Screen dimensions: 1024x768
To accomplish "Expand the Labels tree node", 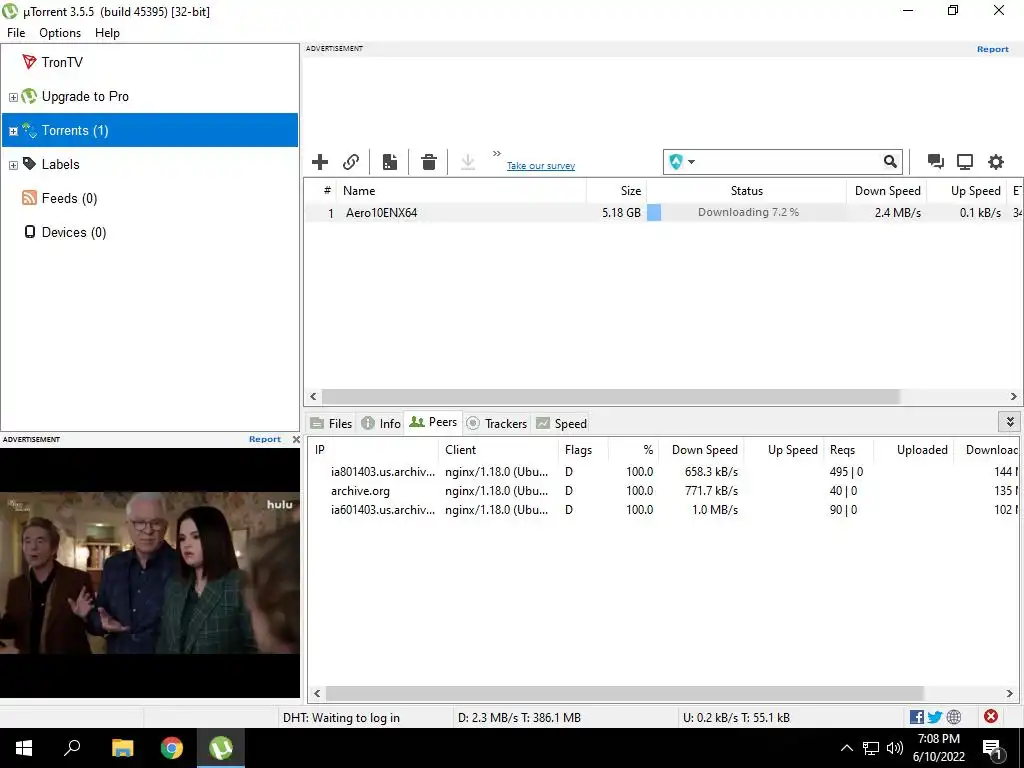I will pyautogui.click(x=13, y=165).
